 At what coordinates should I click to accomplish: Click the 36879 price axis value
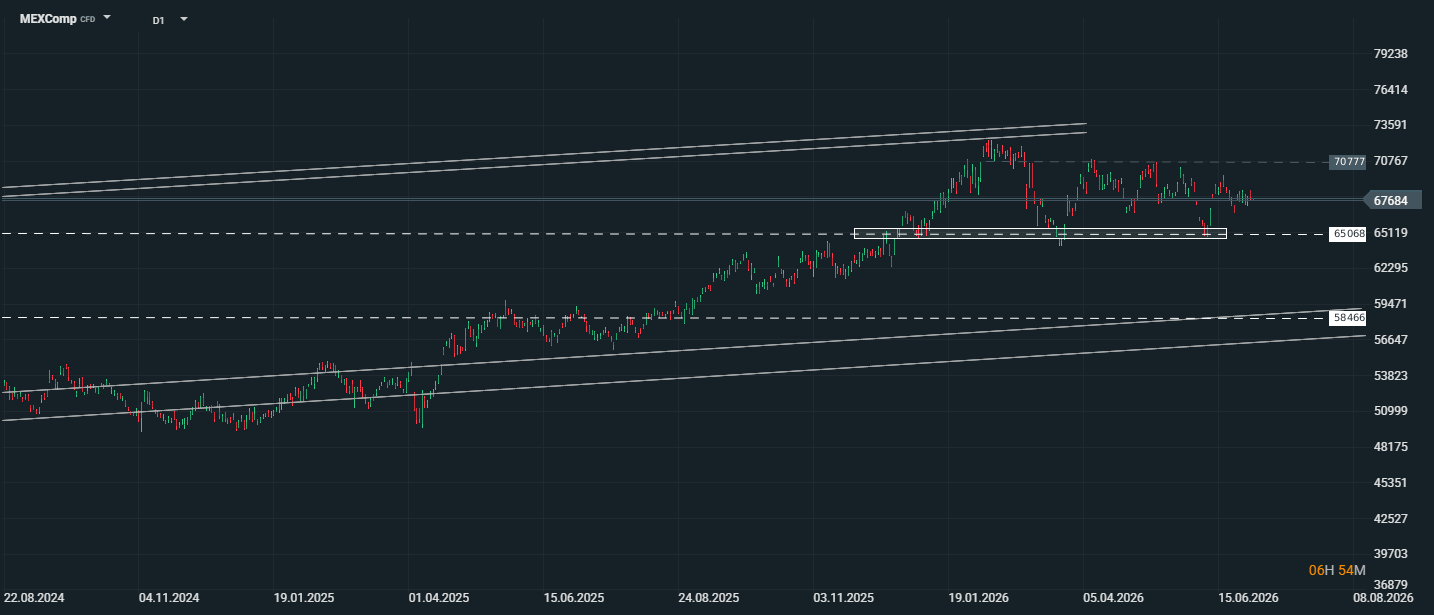click(x=1391, y=585)
